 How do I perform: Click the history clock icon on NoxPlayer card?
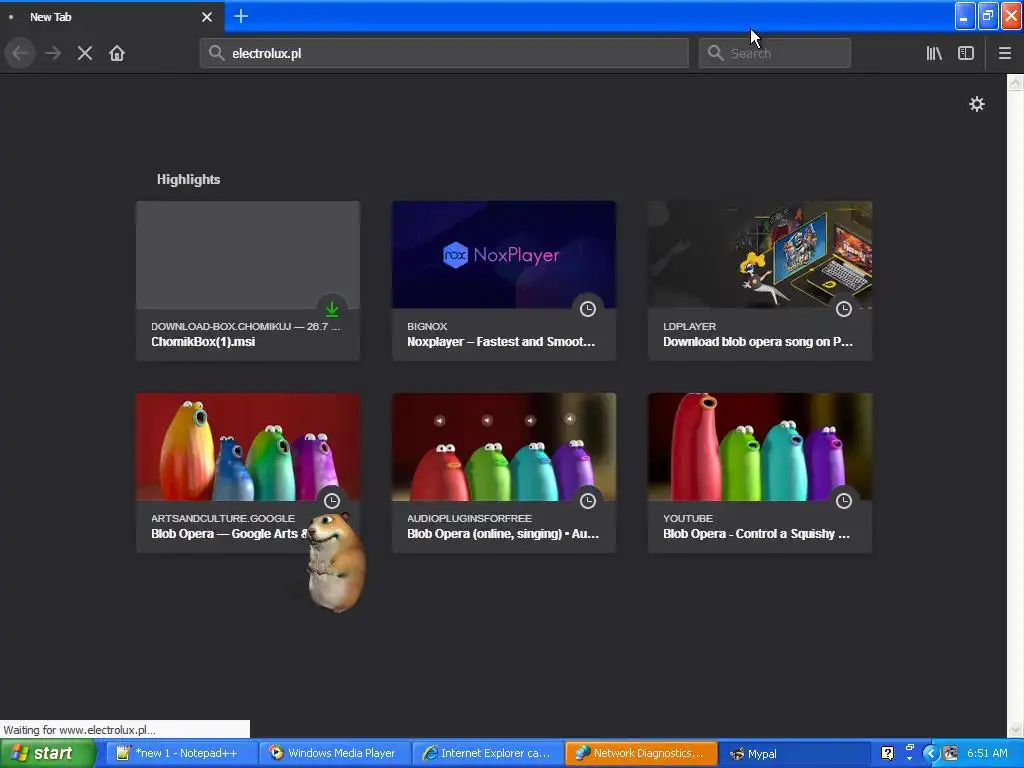(x=588, y=308)
